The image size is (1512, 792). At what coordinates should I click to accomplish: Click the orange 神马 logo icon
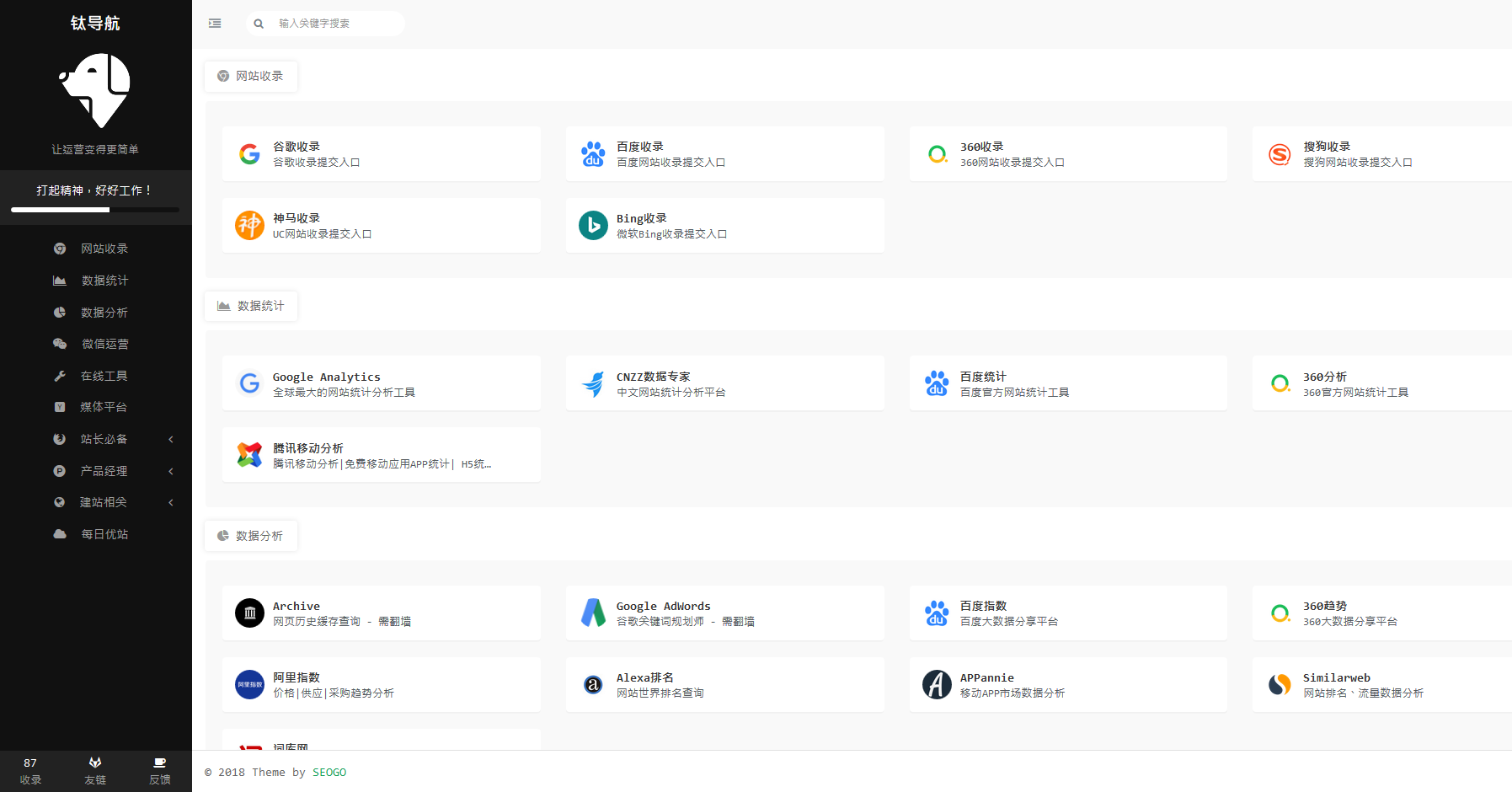(249, 226)
